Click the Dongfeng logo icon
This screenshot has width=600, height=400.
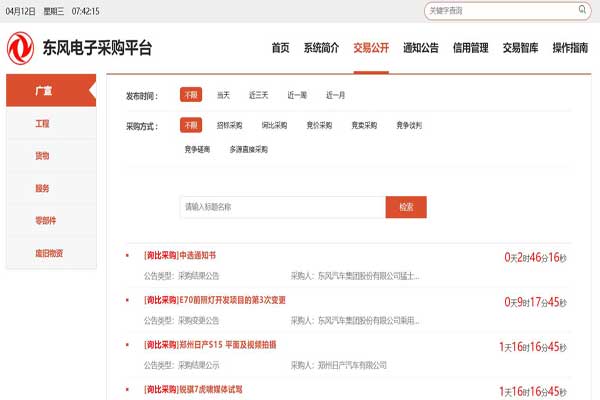coord(20,48)
